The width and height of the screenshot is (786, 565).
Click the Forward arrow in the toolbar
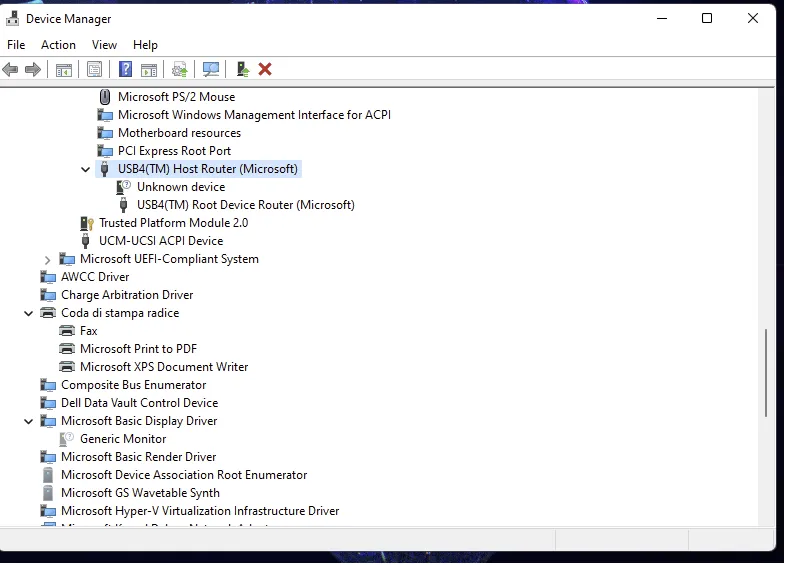33,69
